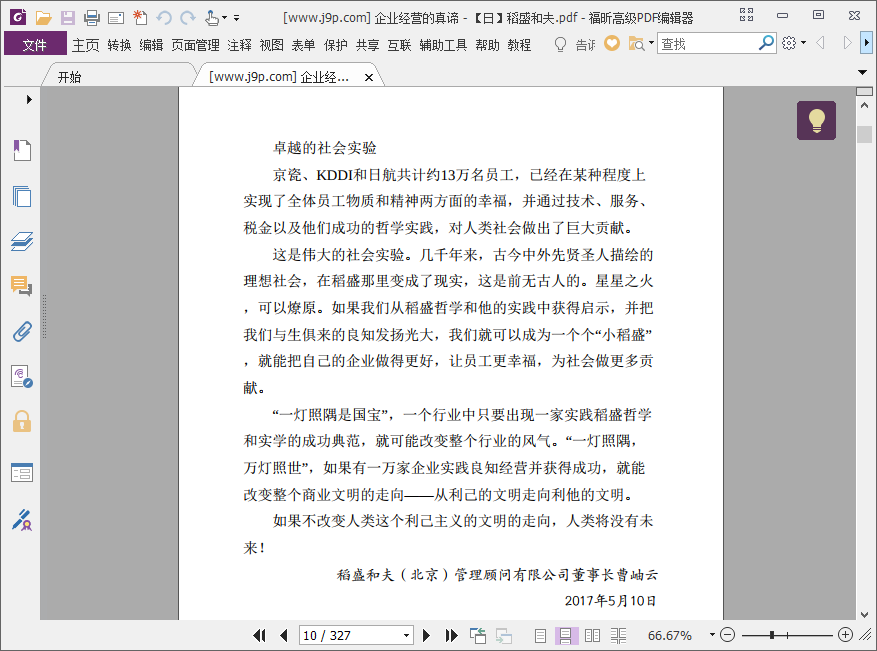Switch to single page view
Image resolution: width=877 pixels, height=651 pixels.
coord(540,635)
